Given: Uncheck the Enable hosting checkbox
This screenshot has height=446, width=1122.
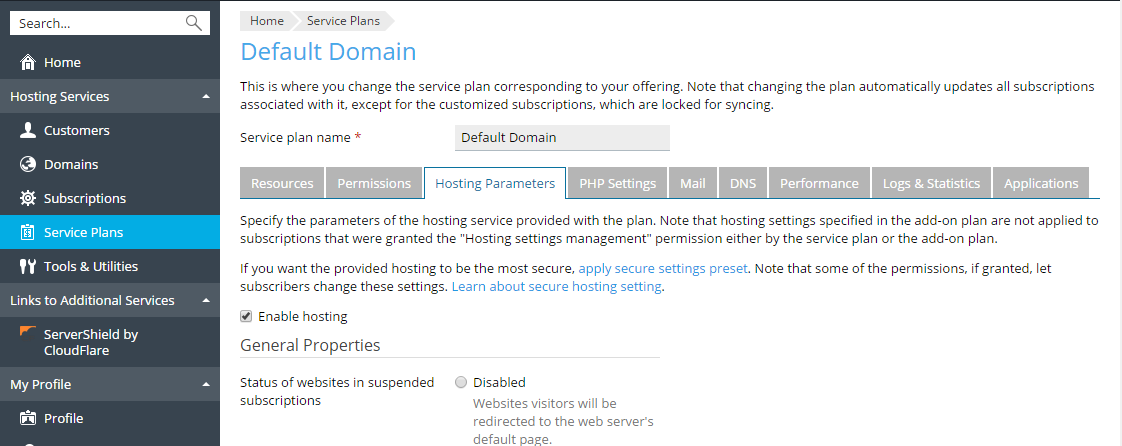Looking at the screenshot, I should coord(246,316).
